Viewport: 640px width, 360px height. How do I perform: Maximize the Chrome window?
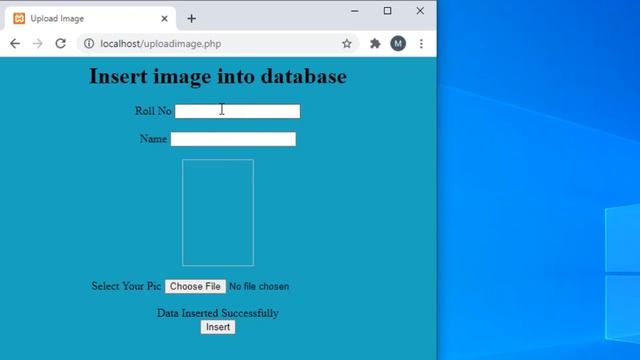(387, 11)
